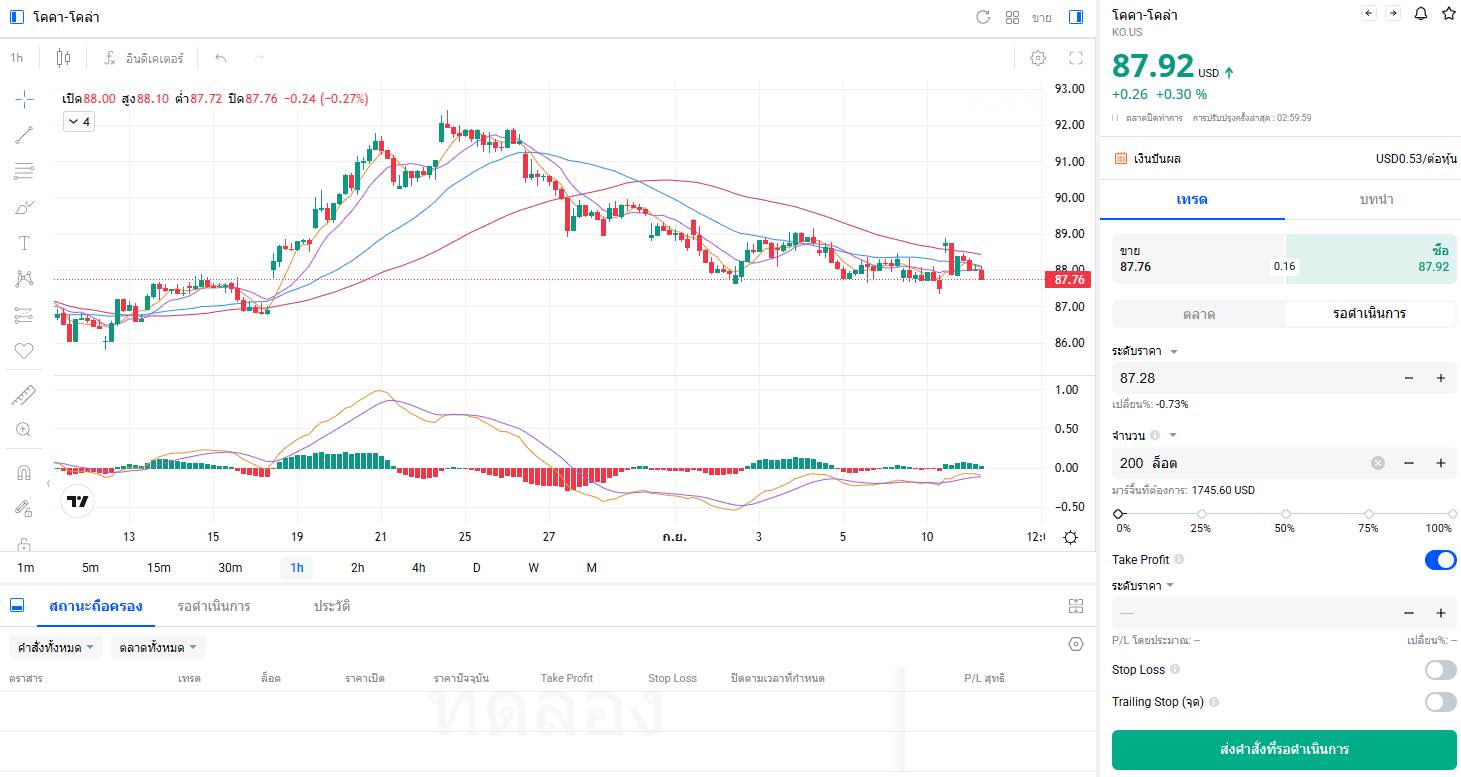
Task: Enter fullscreen chart mode
Action: [1076, 58]
